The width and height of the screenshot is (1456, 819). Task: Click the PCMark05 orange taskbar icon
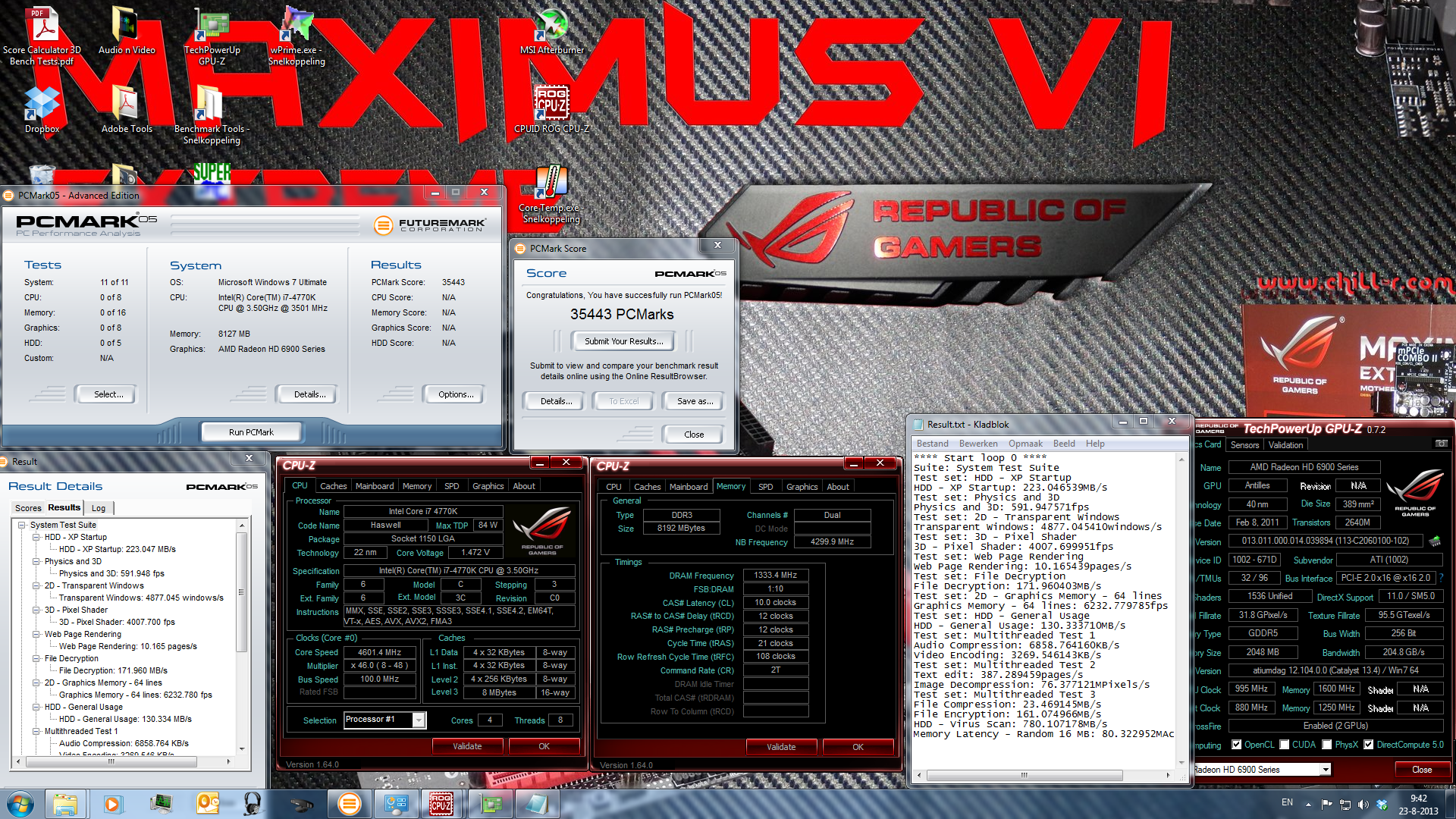[349, 804]
